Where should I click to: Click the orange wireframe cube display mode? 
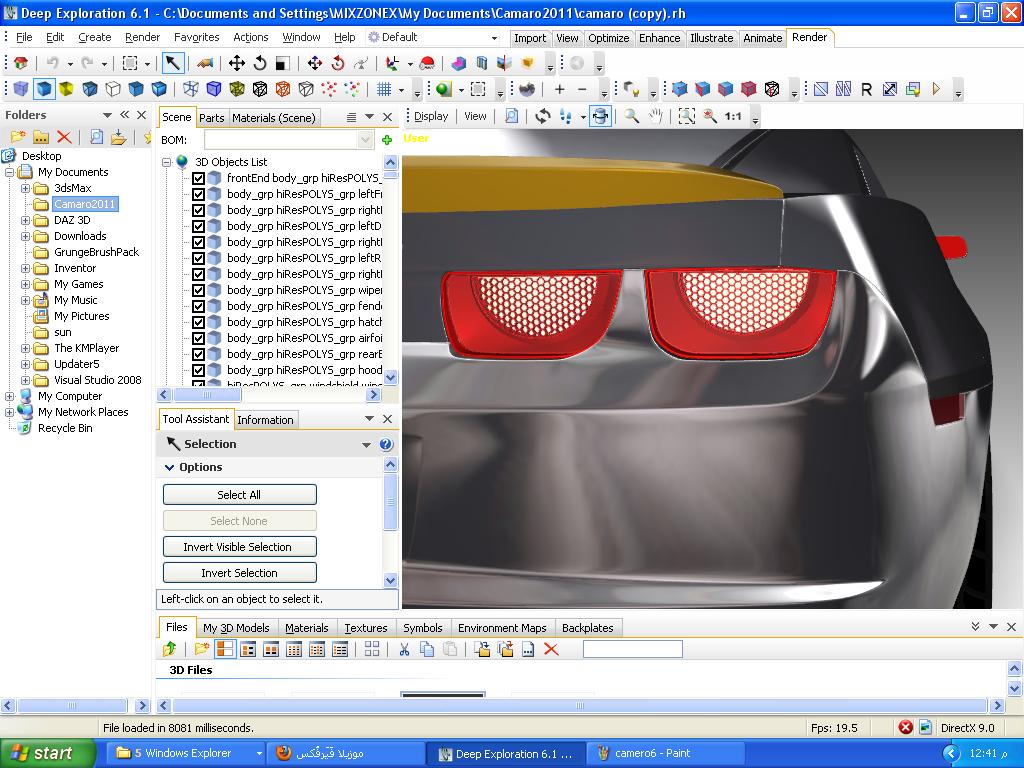(x=282, y=89)
